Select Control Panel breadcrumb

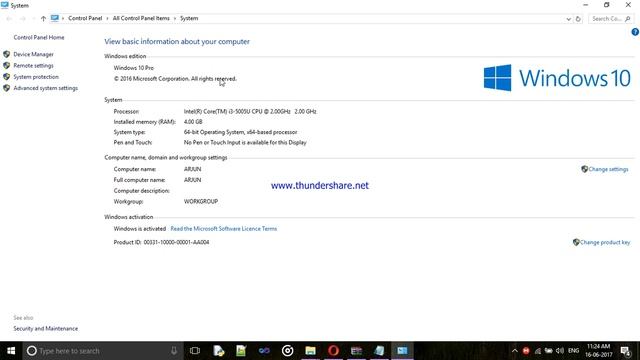(x=85, y=18)
